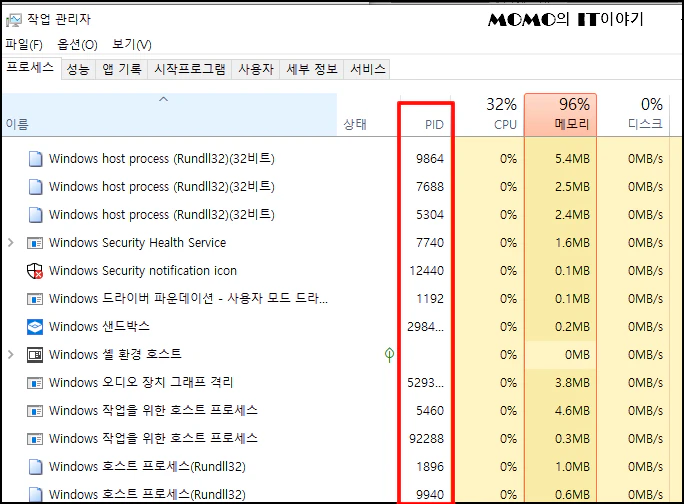684x504 pixels.
Task: Click memory value 3.8MB
Action: pos(572,383)
